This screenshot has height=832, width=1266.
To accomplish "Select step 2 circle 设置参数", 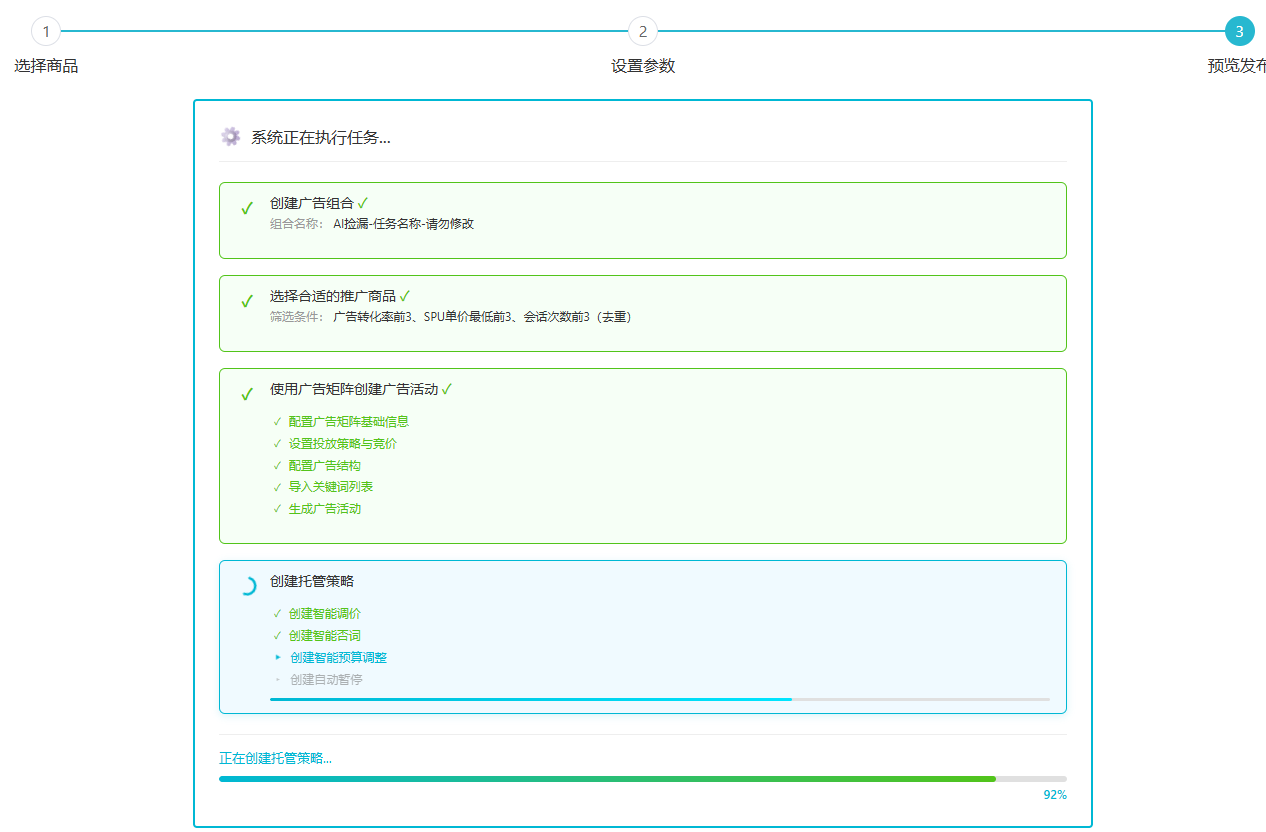I will (643, 31).
